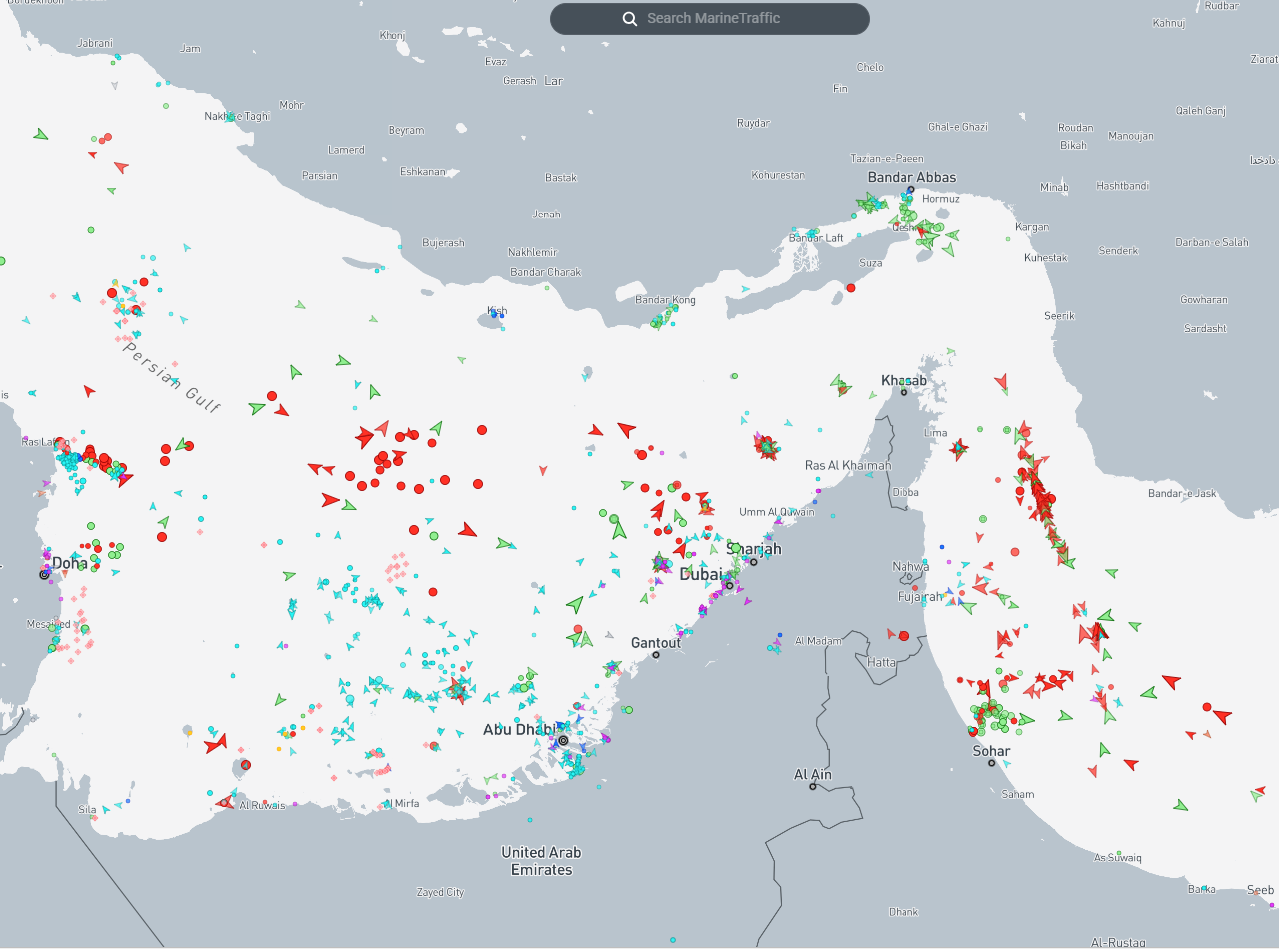Click the Khasab port marker dot
Screen dimensions: 1279x949
click(904, 392)
